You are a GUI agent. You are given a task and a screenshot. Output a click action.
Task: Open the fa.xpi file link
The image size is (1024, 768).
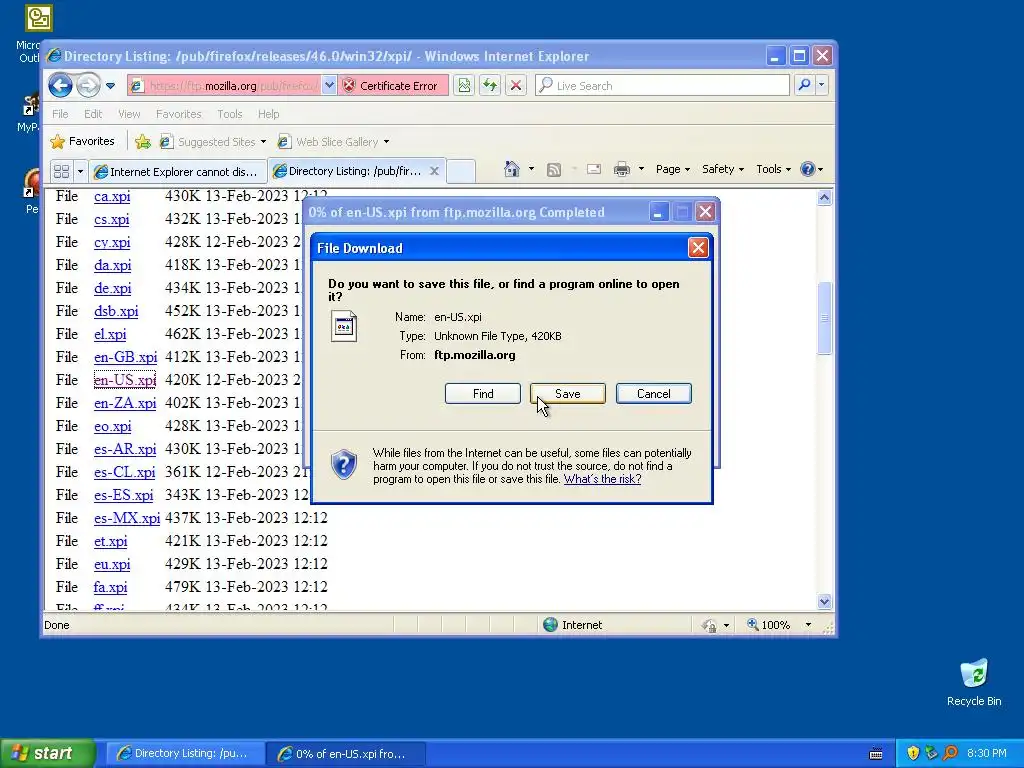110,587
